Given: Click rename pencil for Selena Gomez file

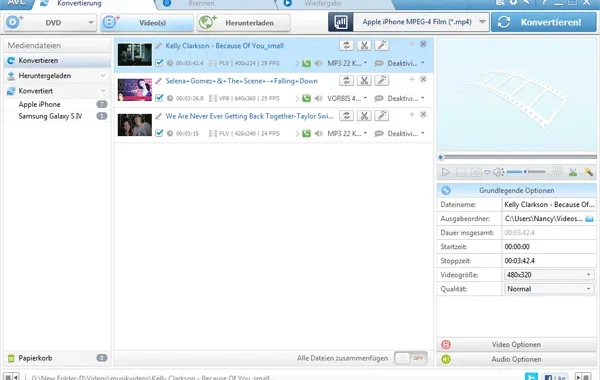Looking at the screenshot, I should 158,81.
